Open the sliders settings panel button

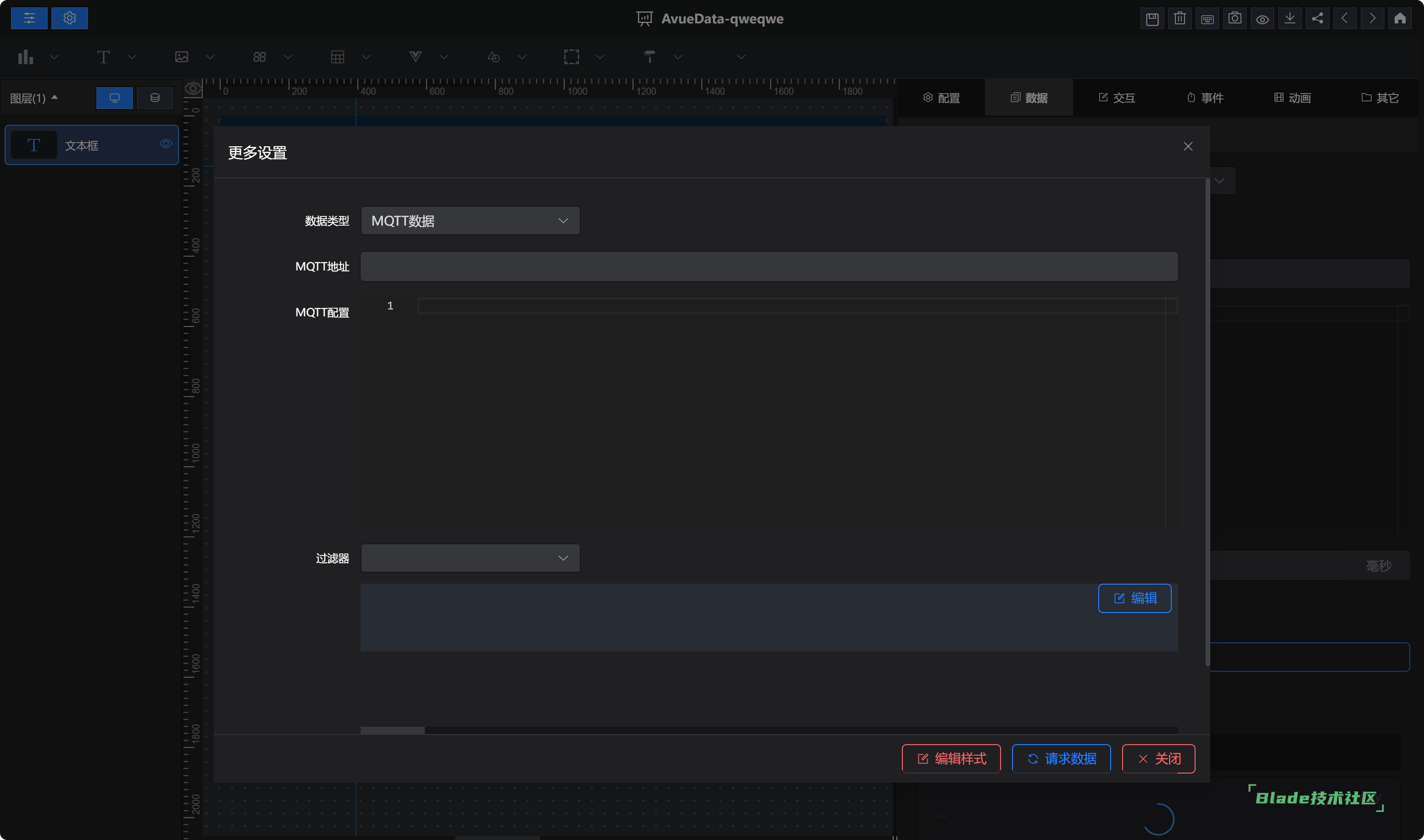(29, 18)
